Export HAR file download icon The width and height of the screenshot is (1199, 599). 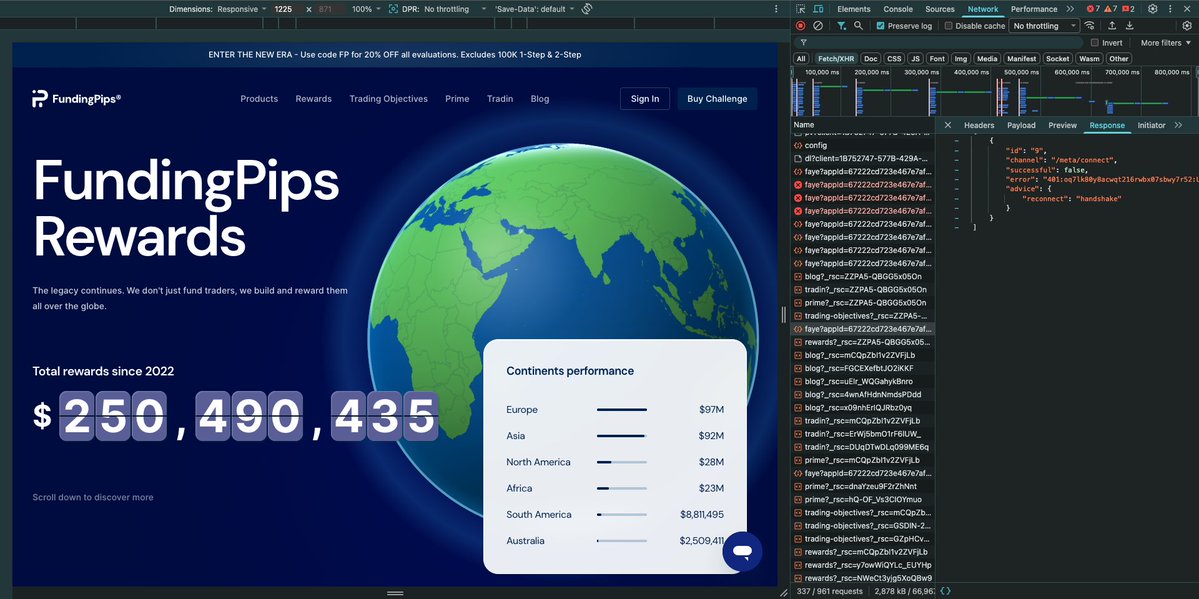[x=1129, y=26]
